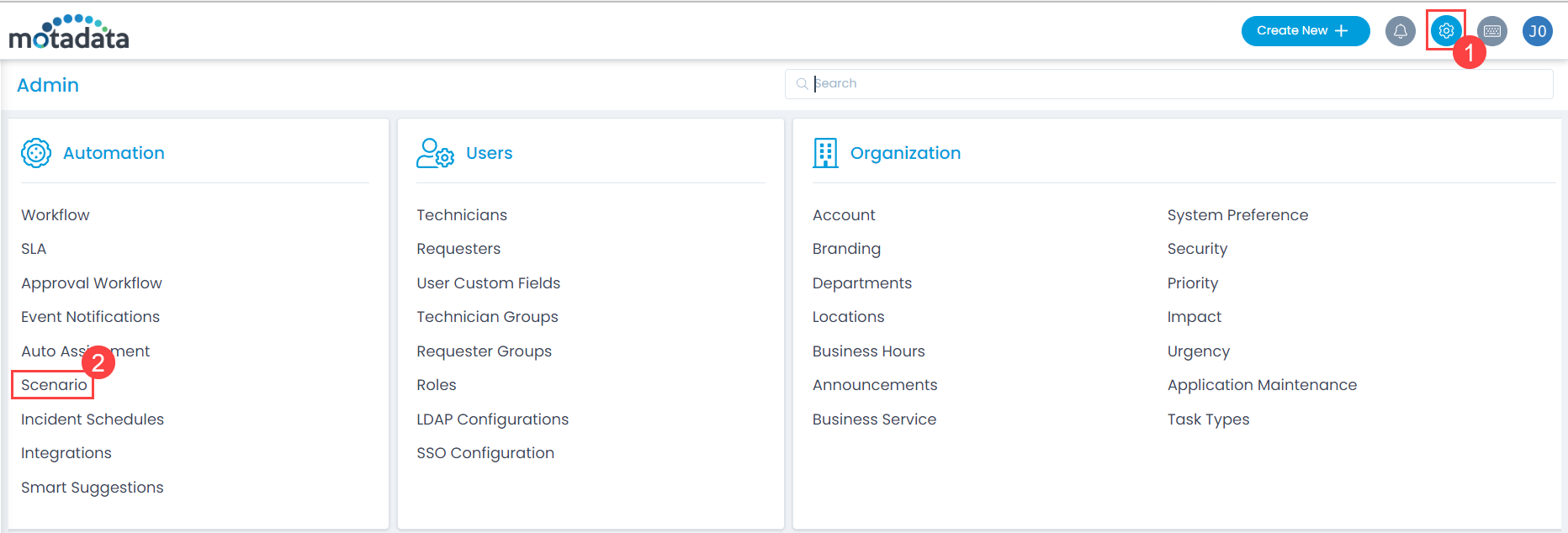Select Smart Suggestions
The height and width of the screenshot is (533, 1568).
pyautogui.click(x=93, y=488)
